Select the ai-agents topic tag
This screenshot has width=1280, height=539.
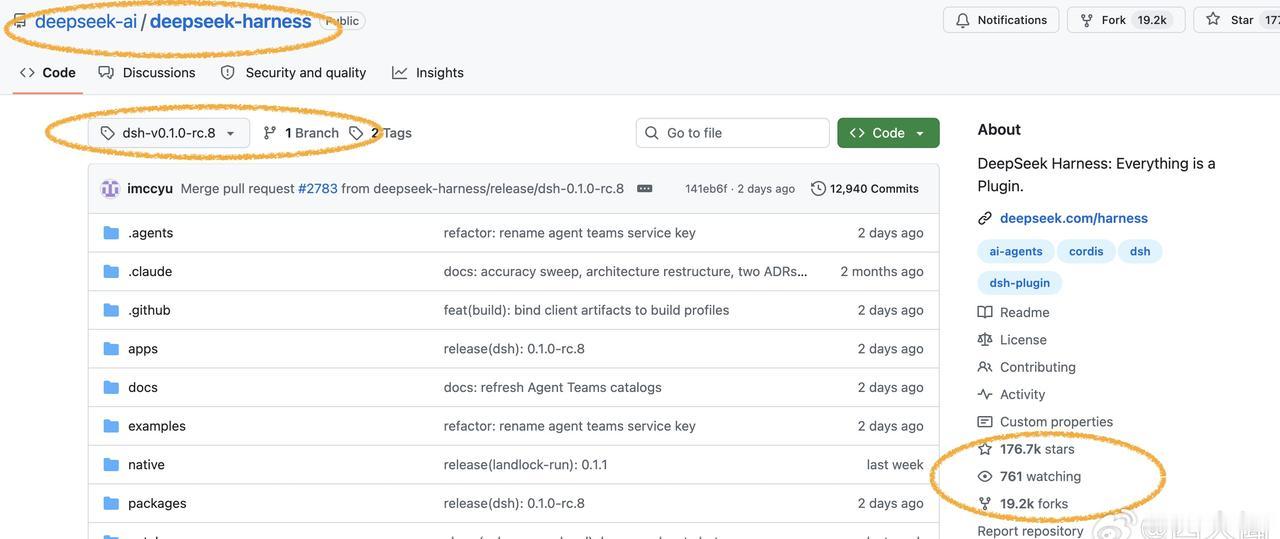tap(1016, 251)
